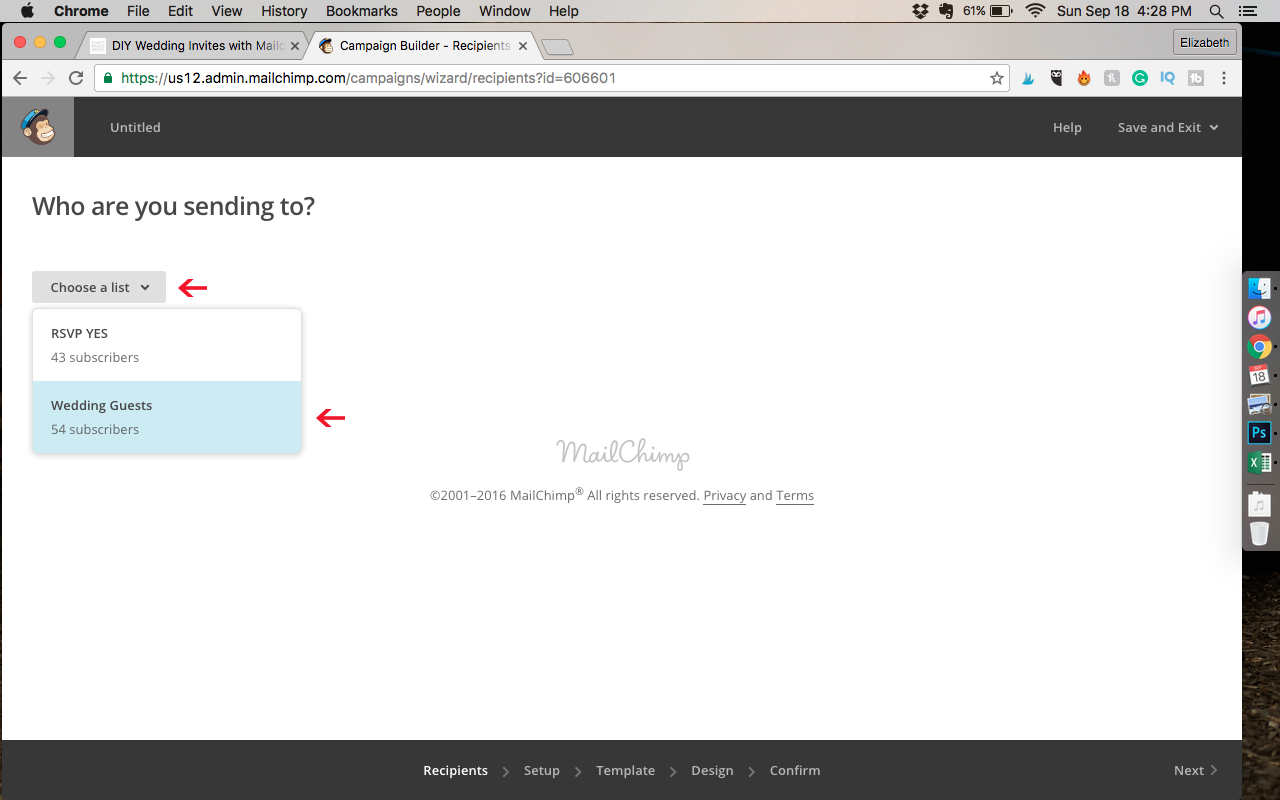Bookmark page with the star icon
The height and width of the screenshot is (800, 1280).
997,78
